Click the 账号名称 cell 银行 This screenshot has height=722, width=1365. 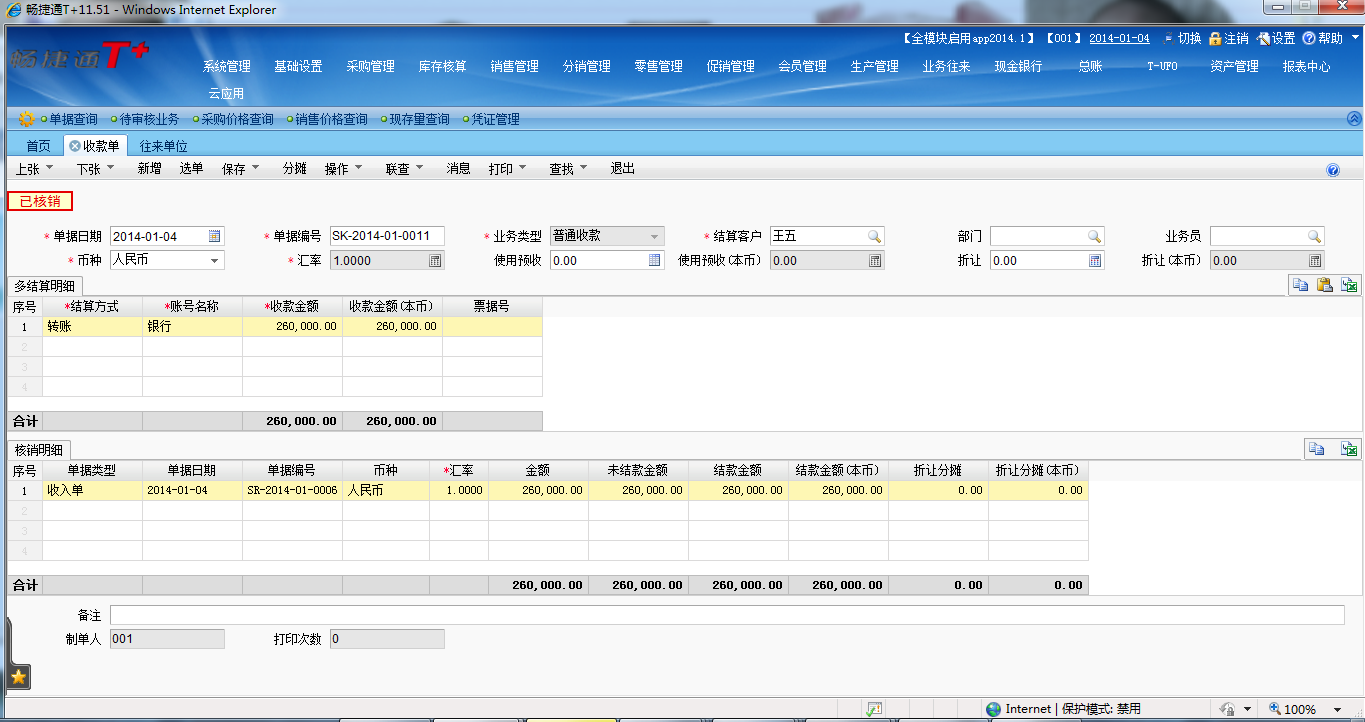point(192,326)
